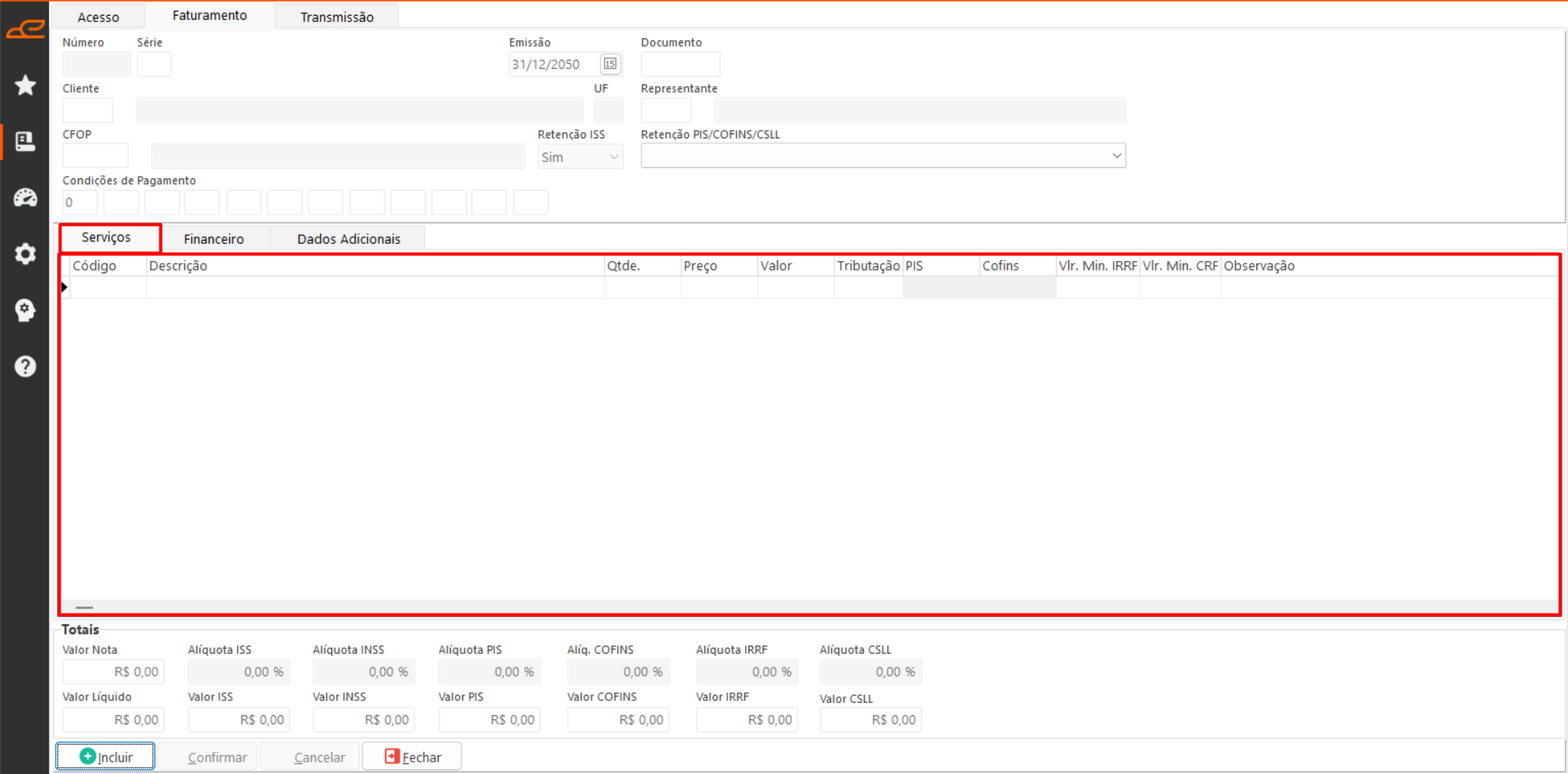Viewport: 1568px width, 774px height.
Task: Open the dashboard gauge sidebar icon
Action: click(25, 198)
